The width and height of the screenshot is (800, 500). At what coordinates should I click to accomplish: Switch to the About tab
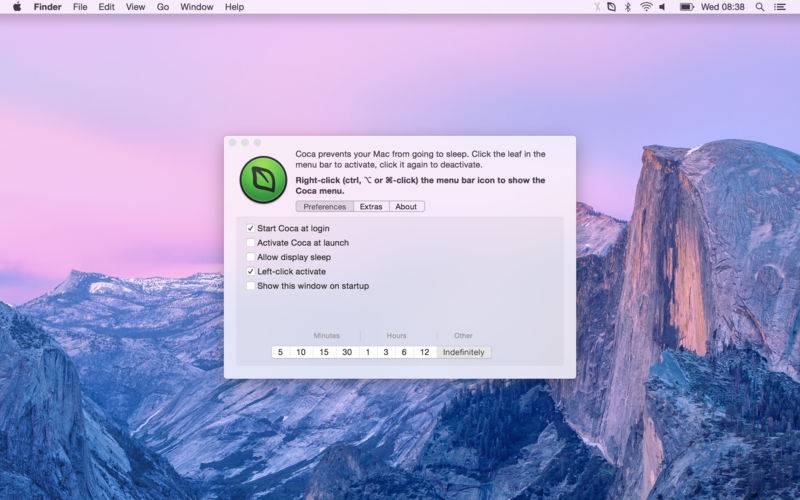[x=406, y=207]
